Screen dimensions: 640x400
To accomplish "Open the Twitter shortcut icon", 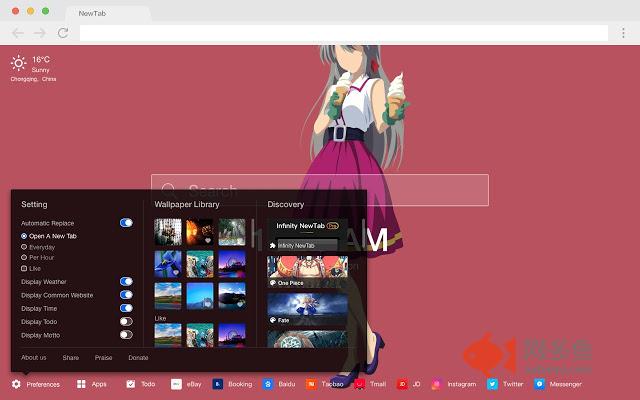I will [x=493, y=384].
